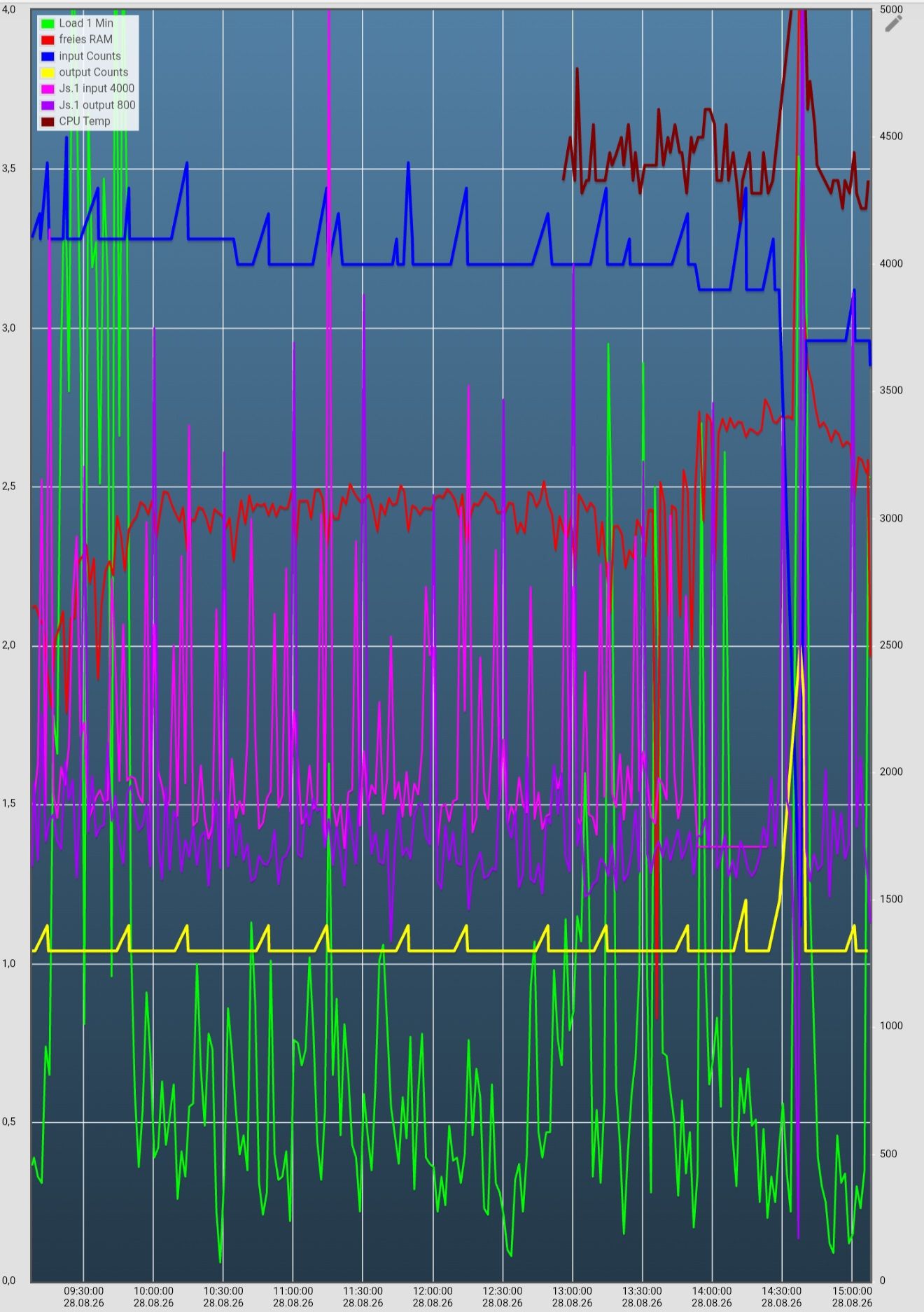The height and width of the screenshot is (1312, 924).
Task: Click the 1000 right axis value
Action: click(x=891, y=1026)
